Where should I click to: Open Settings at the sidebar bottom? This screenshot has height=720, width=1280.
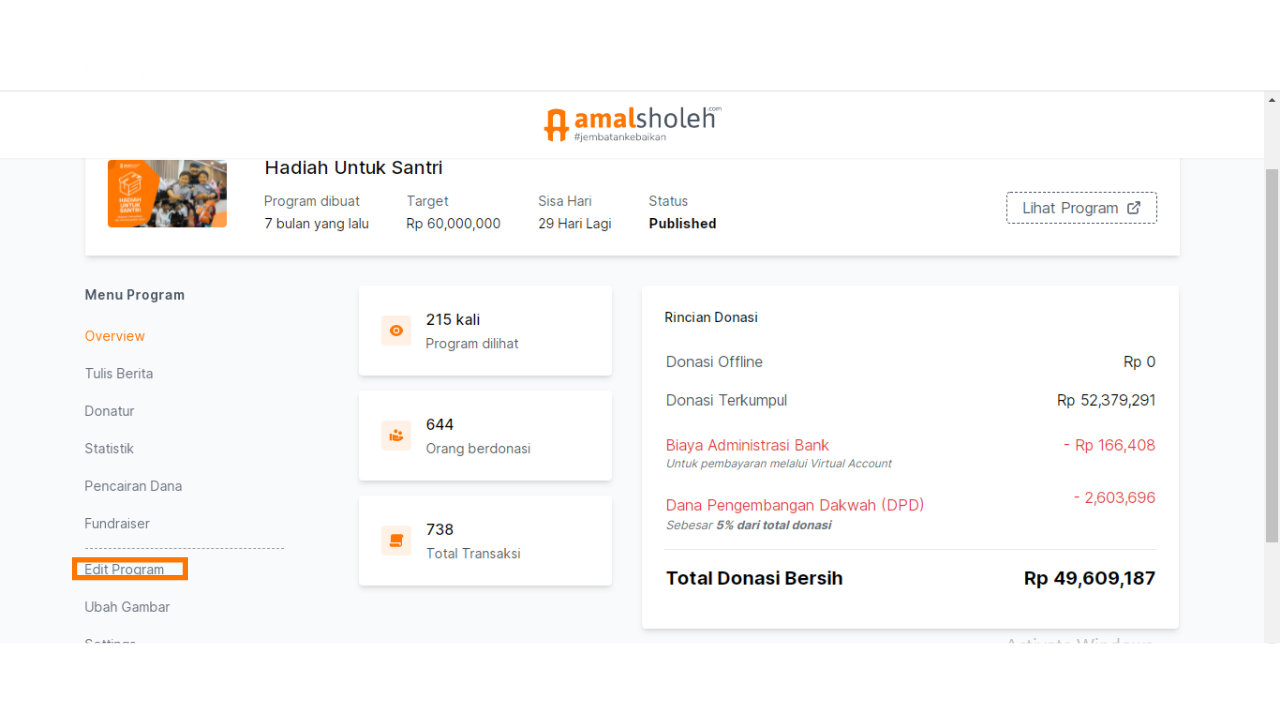[x=110, y=641]
